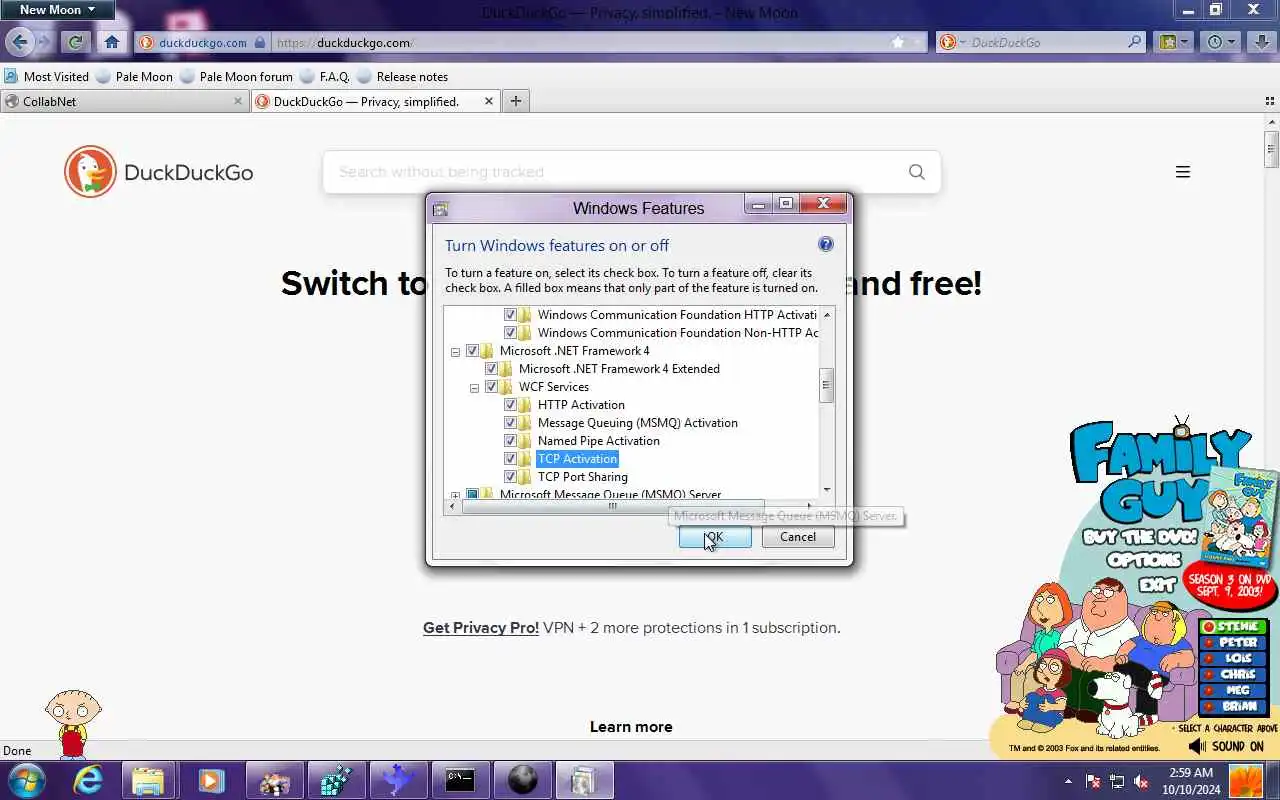Open the New Moon application menu
Image resolution: width=1280 pixels, height=800 pixels.
tap(57, 10)
